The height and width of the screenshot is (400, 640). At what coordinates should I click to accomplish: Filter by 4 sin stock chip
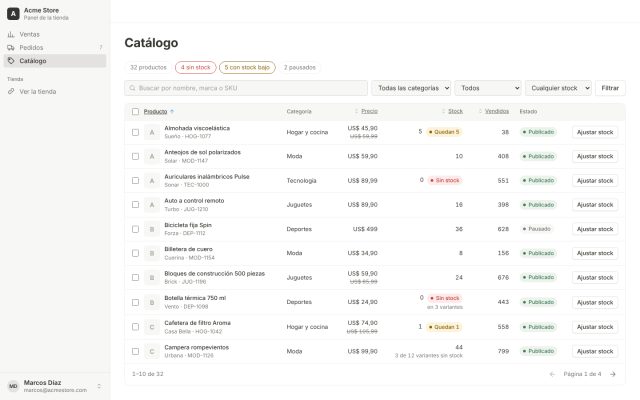196,67
